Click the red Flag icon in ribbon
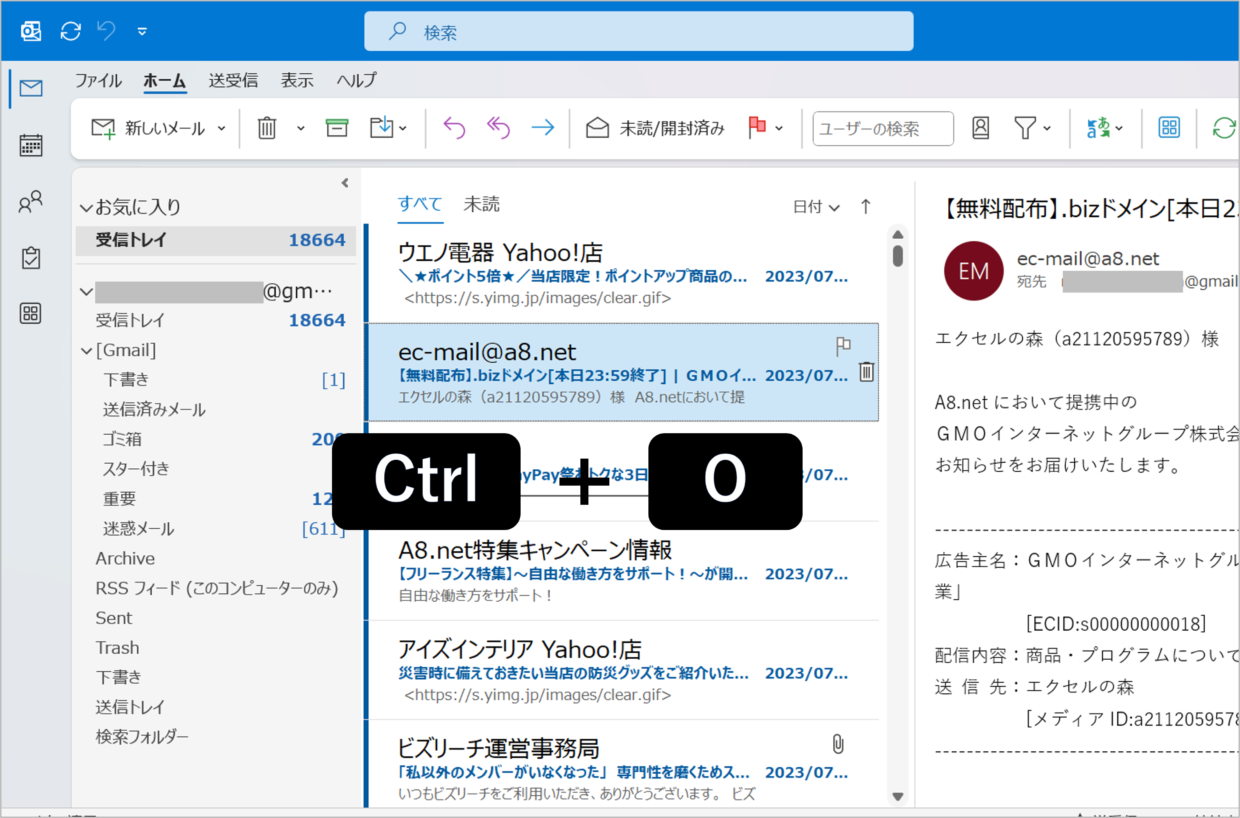 pyautogui.click(x=757, y=128)
